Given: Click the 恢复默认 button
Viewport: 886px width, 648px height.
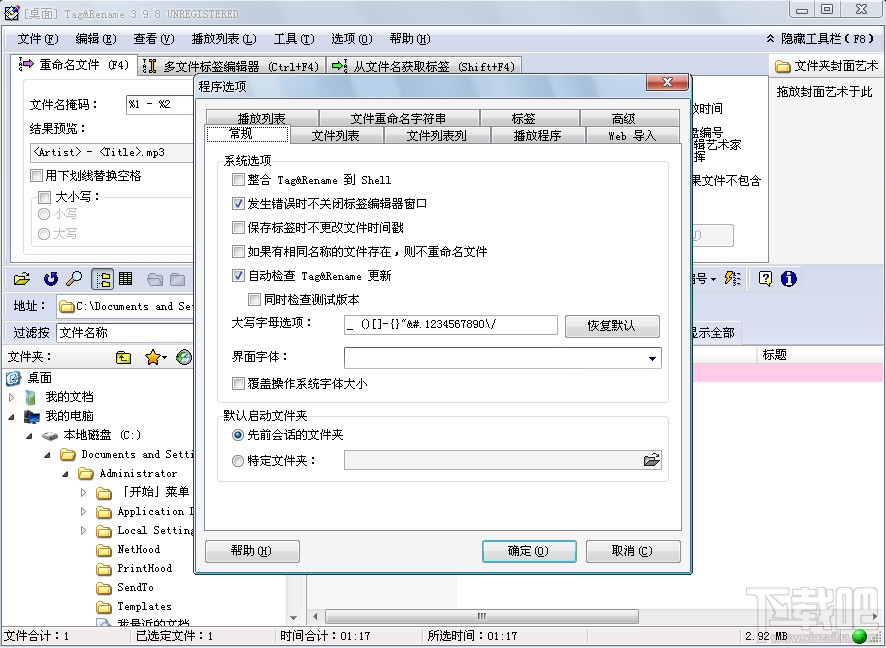Looking at the screenshot, I should pos(611,325).
